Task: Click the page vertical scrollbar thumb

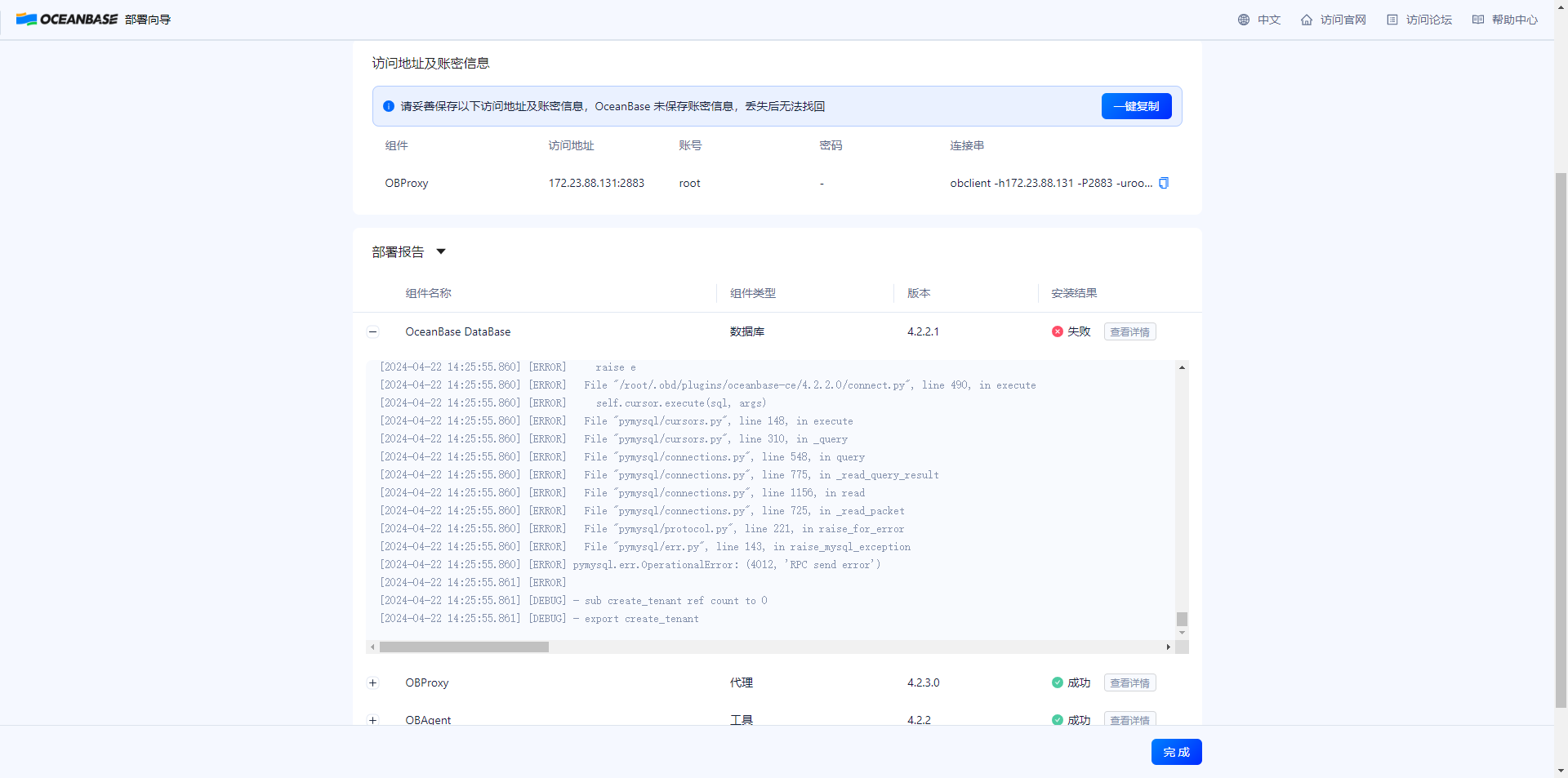Action: coord(1561,439)
